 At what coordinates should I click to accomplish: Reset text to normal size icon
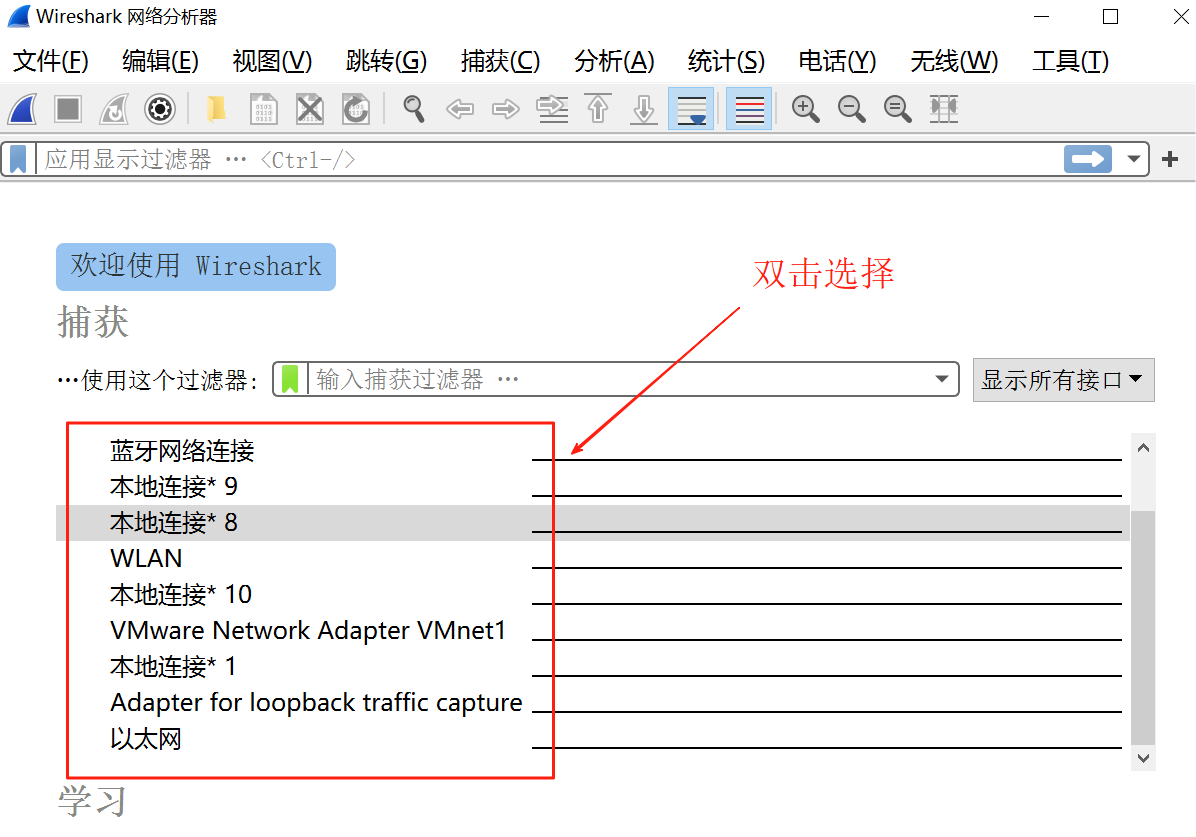[x=897, y=109]
